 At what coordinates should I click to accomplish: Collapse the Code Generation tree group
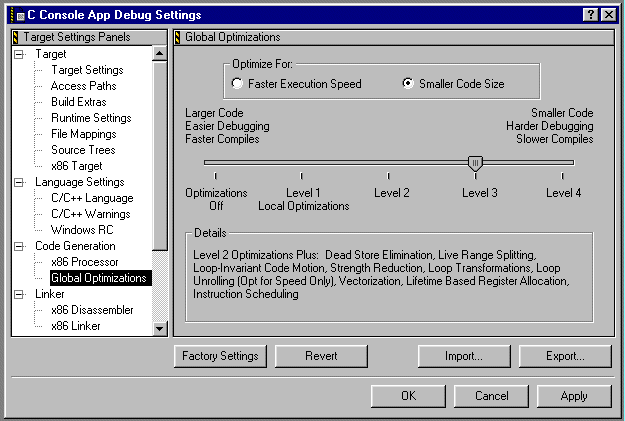click(19, 246)
